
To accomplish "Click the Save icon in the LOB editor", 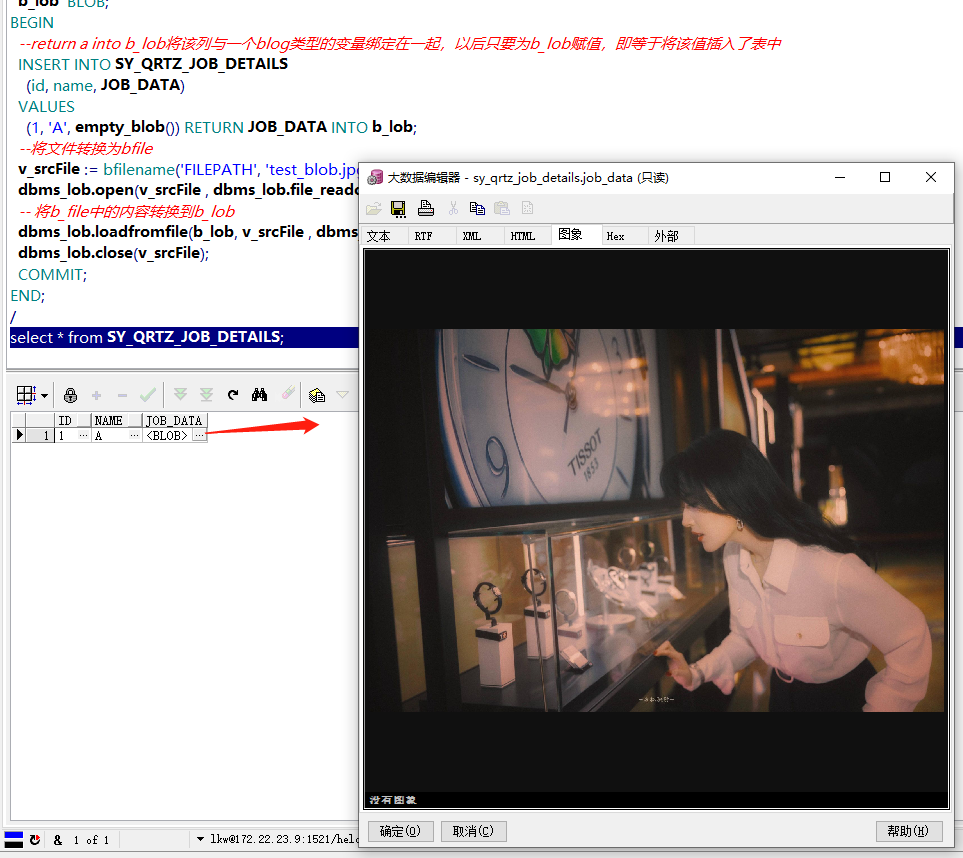I will (398, 208).
